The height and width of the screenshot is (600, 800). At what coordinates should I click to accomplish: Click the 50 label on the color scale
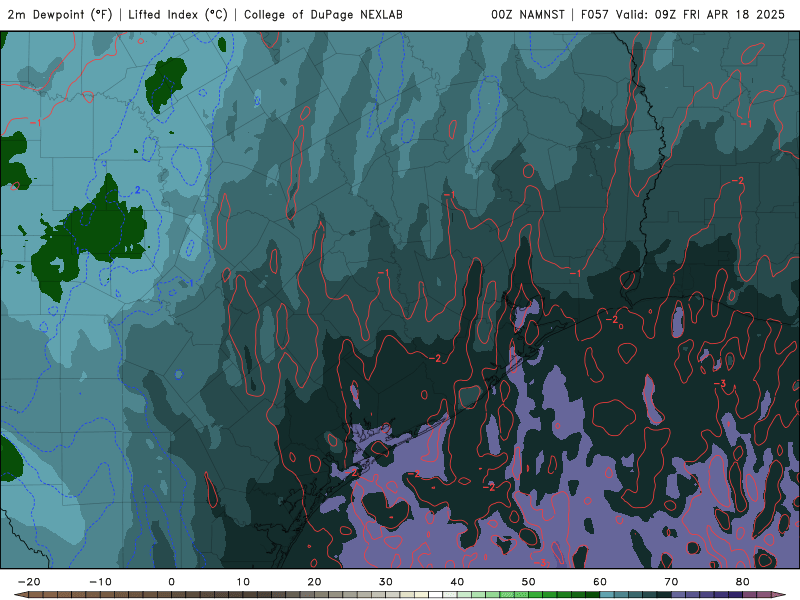coord(529,582)
